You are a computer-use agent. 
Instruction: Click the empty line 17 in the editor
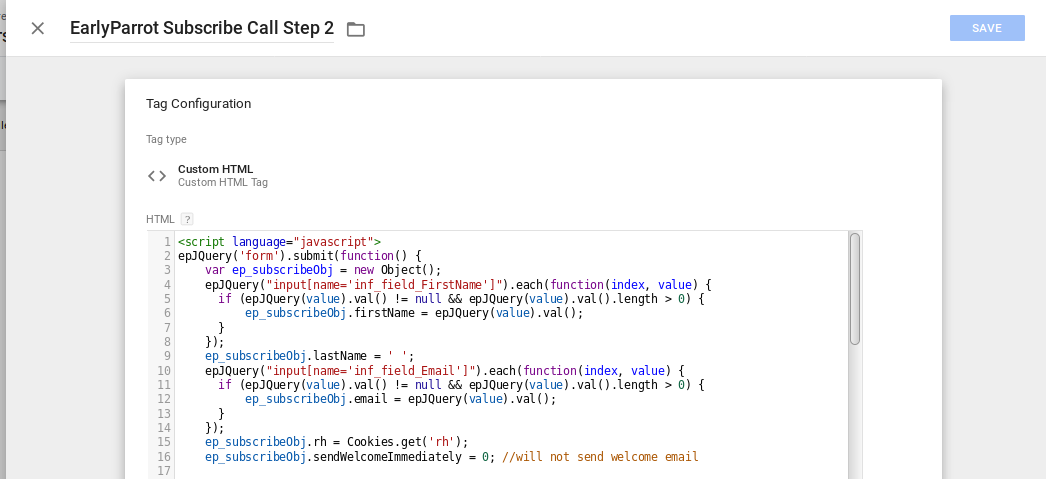pyautogui.click(x=512, y=471)
